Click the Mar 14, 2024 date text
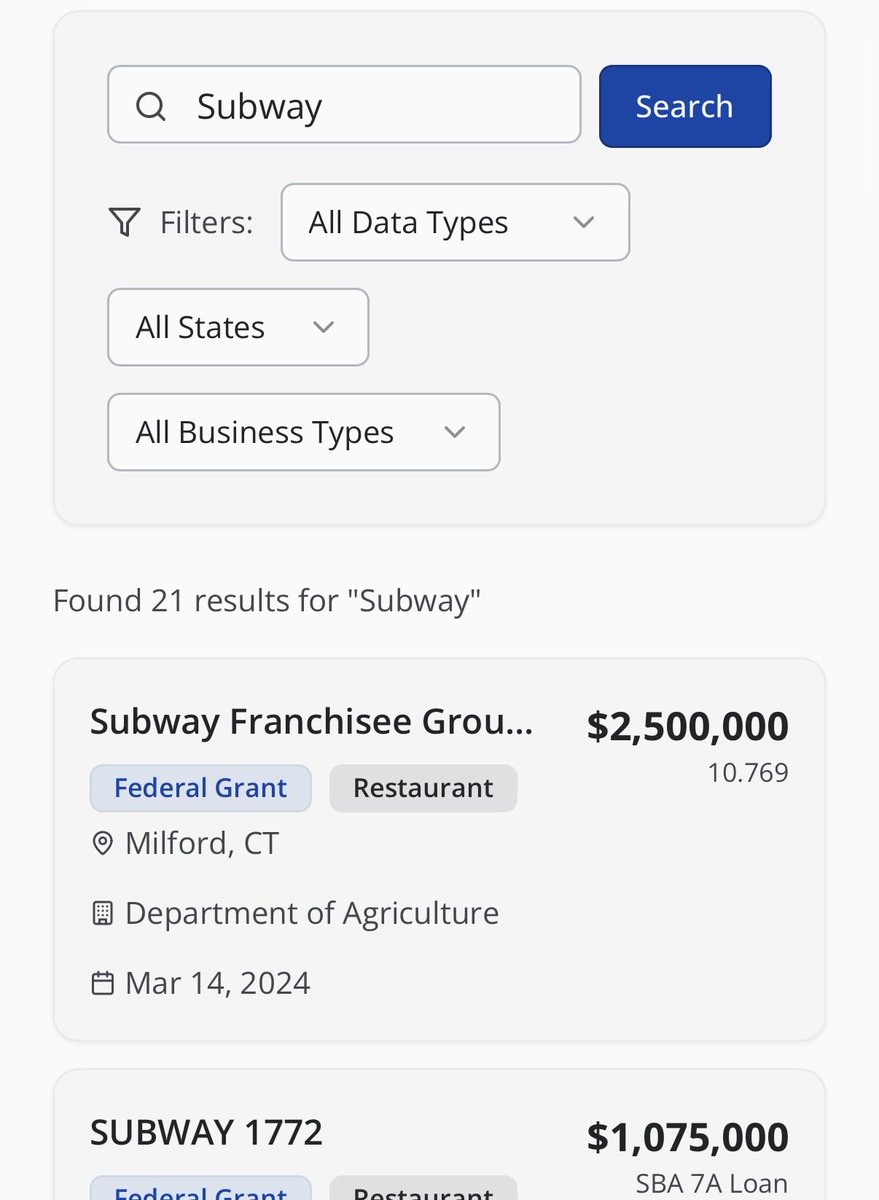879x1200 pixels. click(x=218, y=983)
